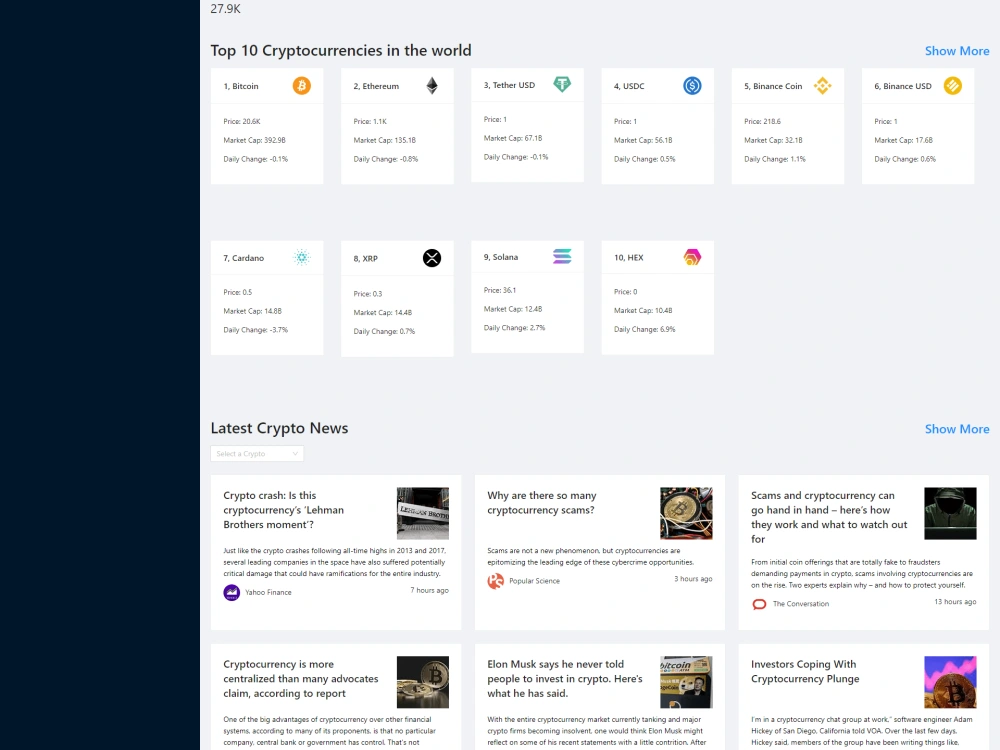The width and height of the screenshot is (1000, 750).
Task: Click the Bitcoin plunge chart thumbnail
Action: point(950,682)
